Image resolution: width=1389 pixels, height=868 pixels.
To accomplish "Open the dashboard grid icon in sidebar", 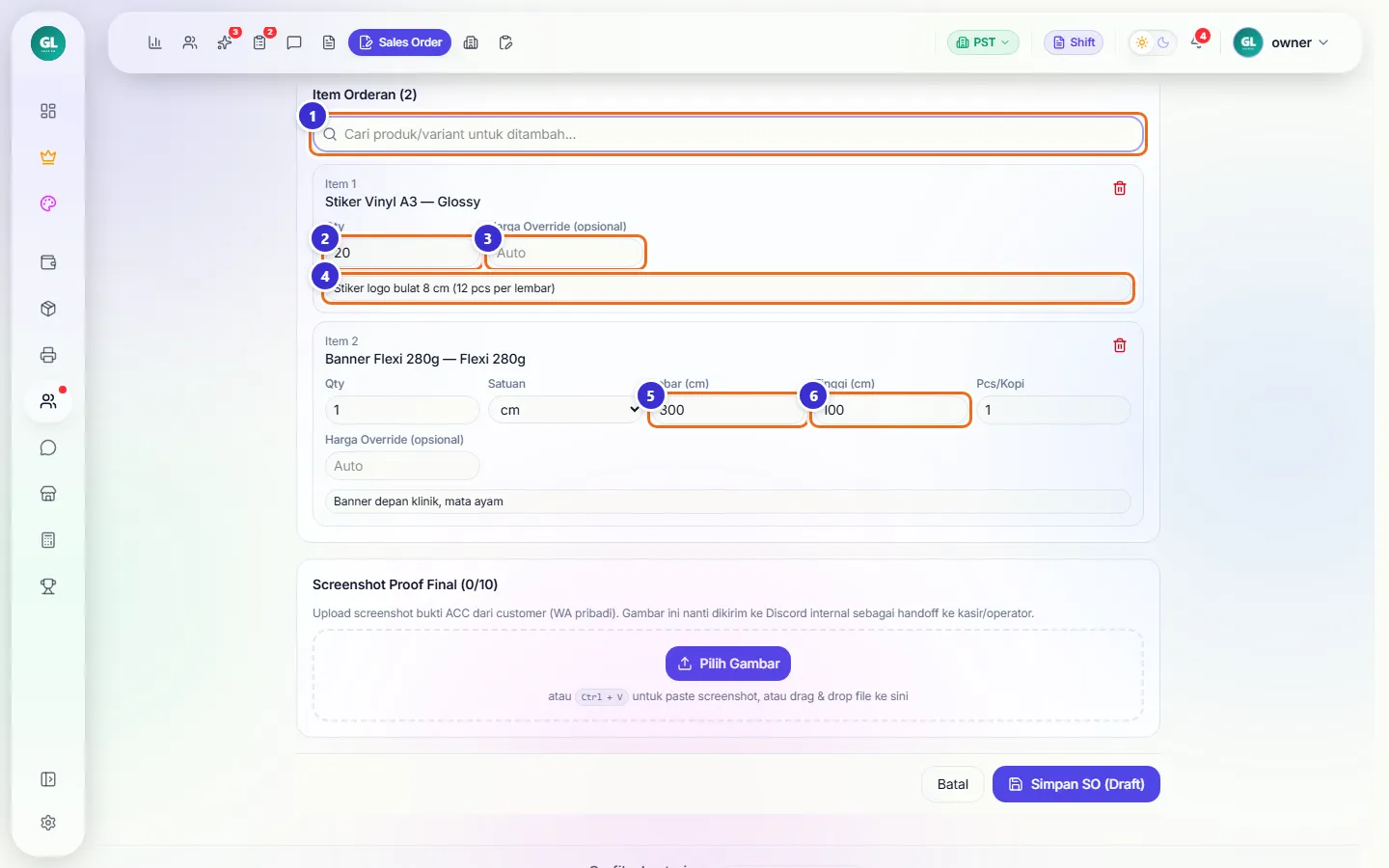I will [48, 111].
